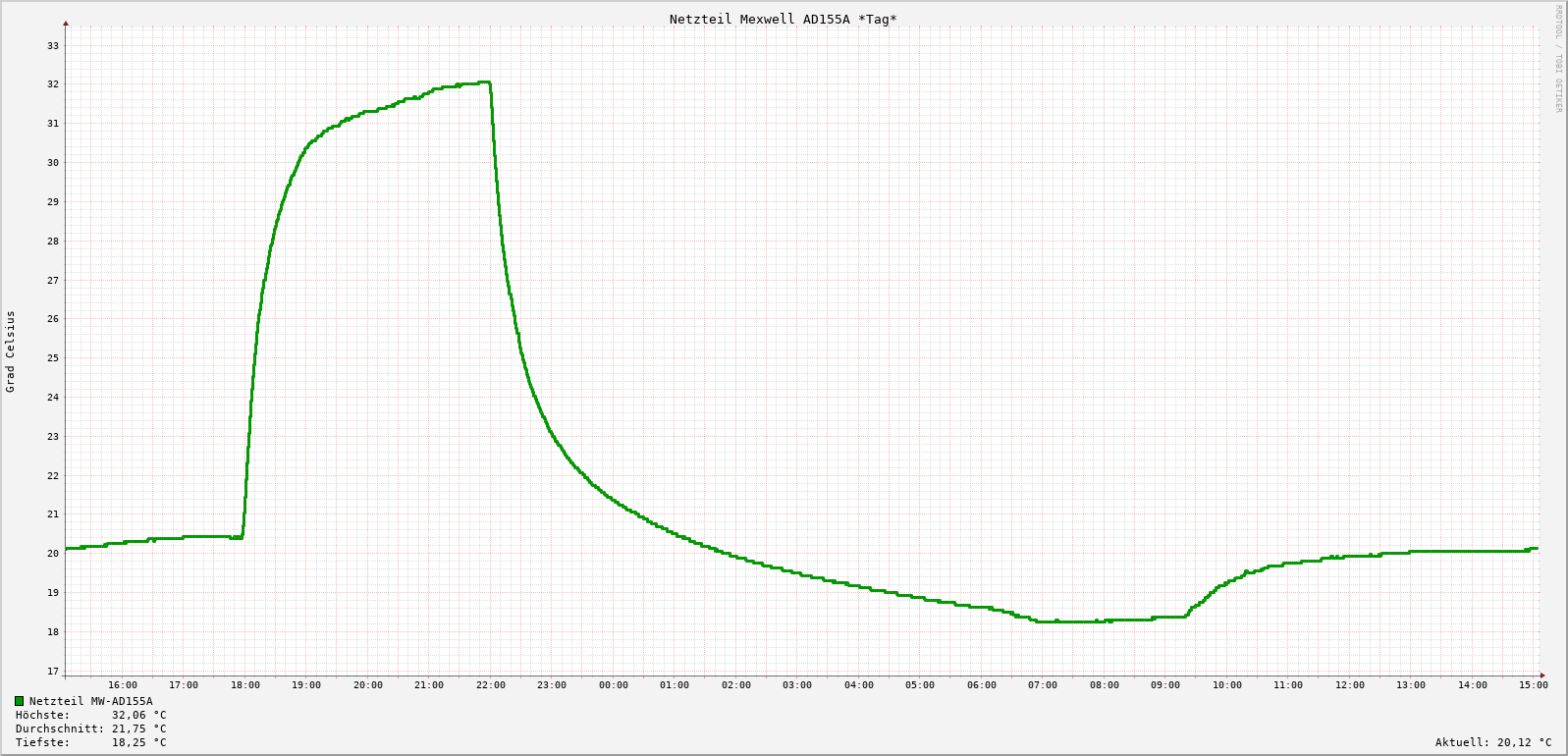Click the 33 label on temperature axis
1568x756 pixels.
click(53, 46)
